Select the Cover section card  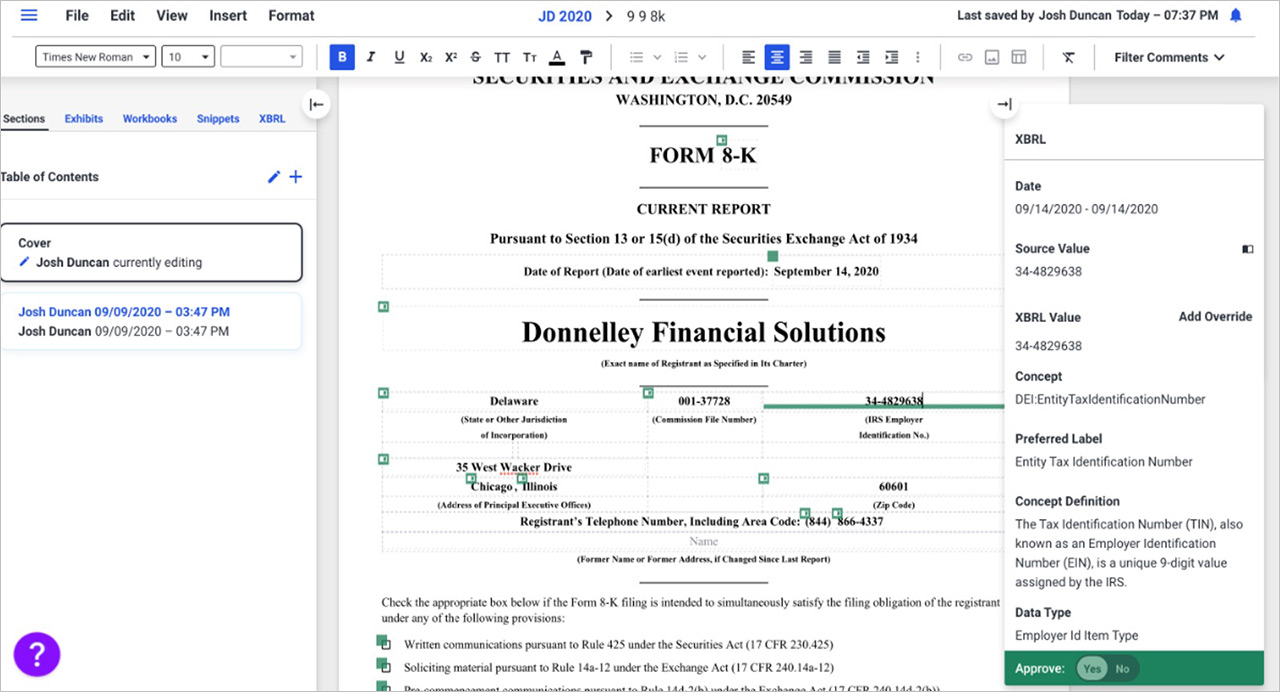tap(151, 253)
